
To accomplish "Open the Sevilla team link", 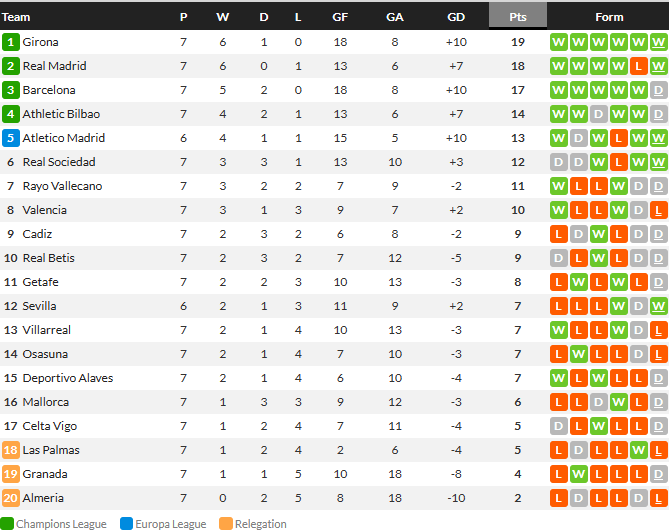I will [40, 306].
